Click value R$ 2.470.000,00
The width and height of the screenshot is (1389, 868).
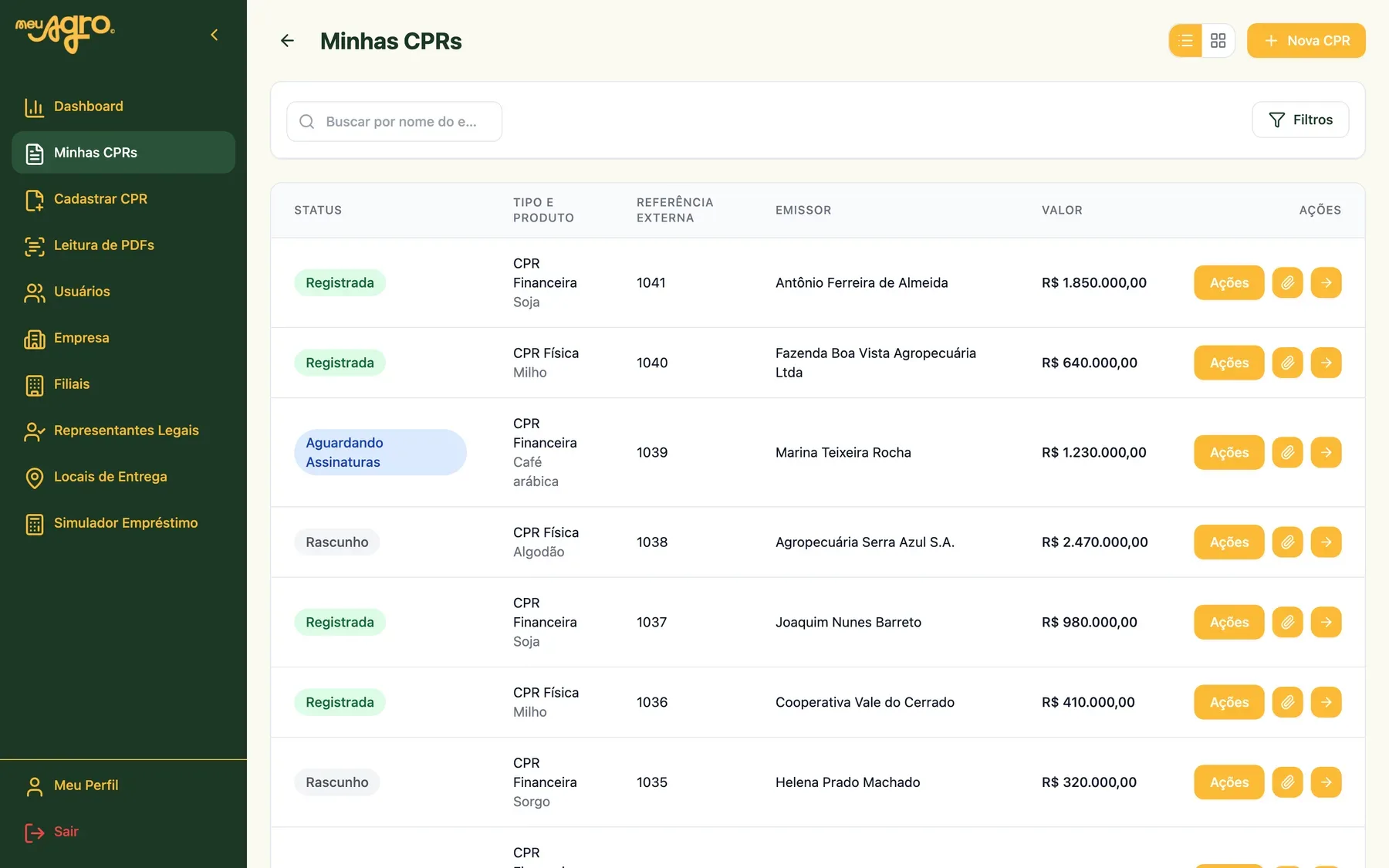click(x=1095, y=542)
